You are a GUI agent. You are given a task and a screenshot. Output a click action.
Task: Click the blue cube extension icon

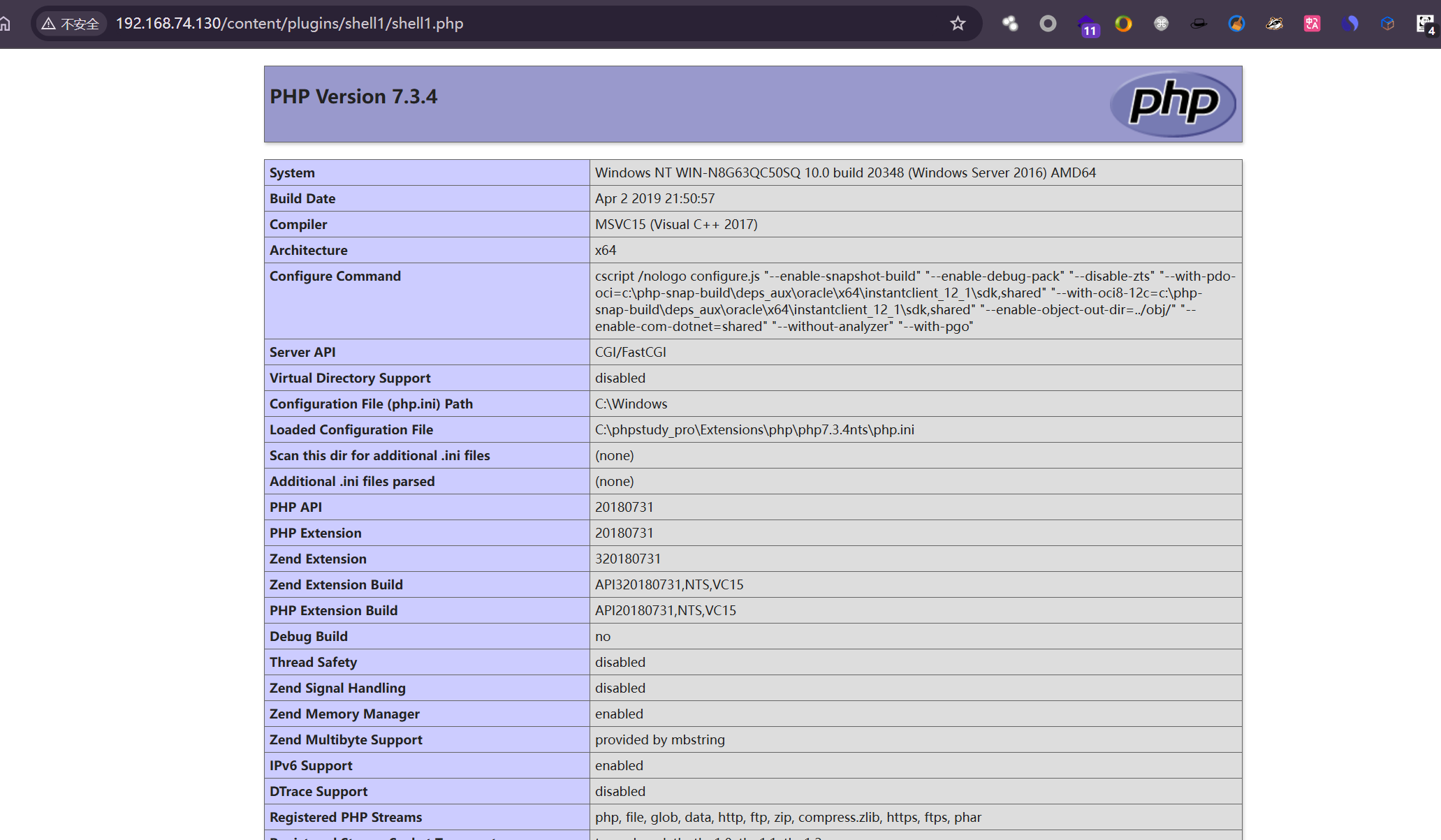coord(1387,24)
